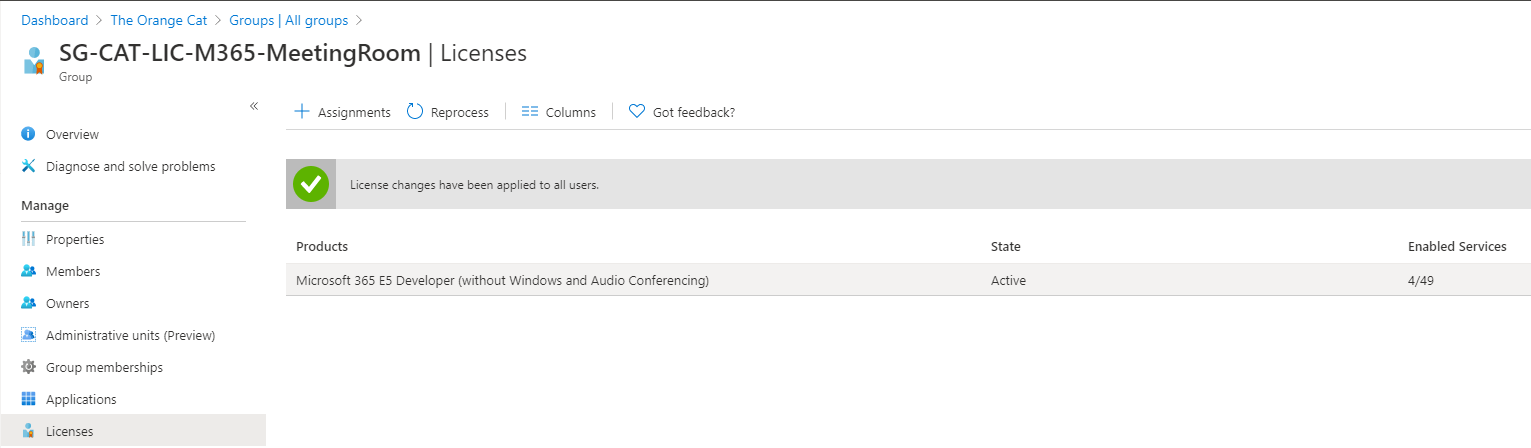Open Groups | All groups breadcrumb

point(289,20)
